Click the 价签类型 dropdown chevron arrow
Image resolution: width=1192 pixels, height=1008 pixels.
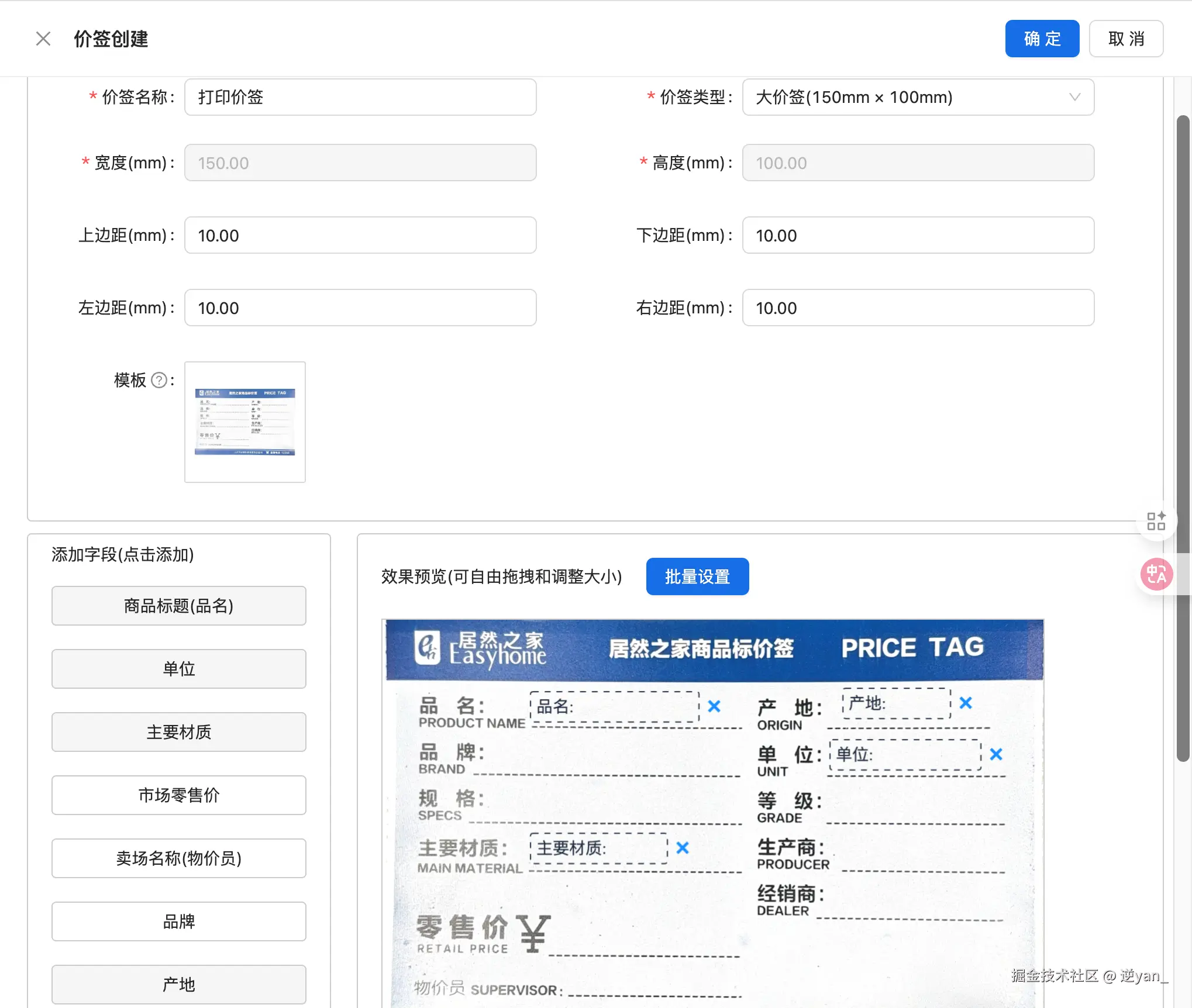[1074, 97]
